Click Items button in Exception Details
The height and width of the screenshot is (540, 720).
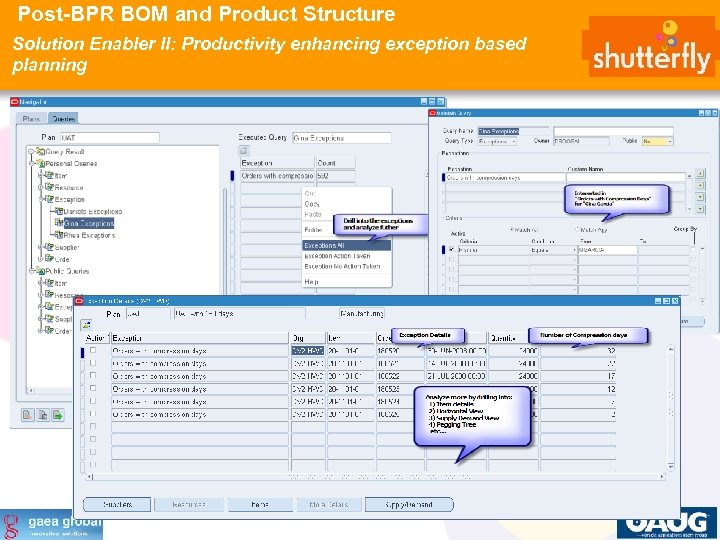point(260,504)
